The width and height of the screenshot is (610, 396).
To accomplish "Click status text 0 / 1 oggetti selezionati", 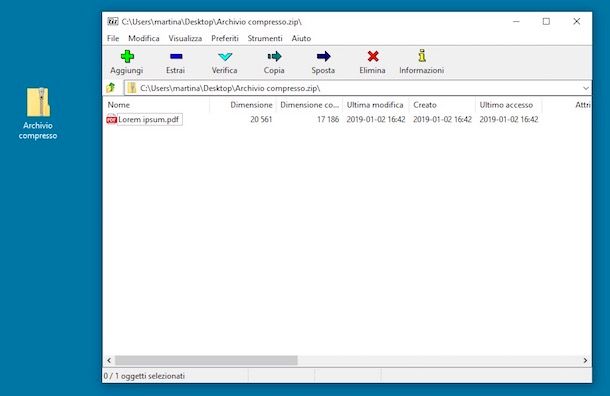I will [x=144, y=376].
